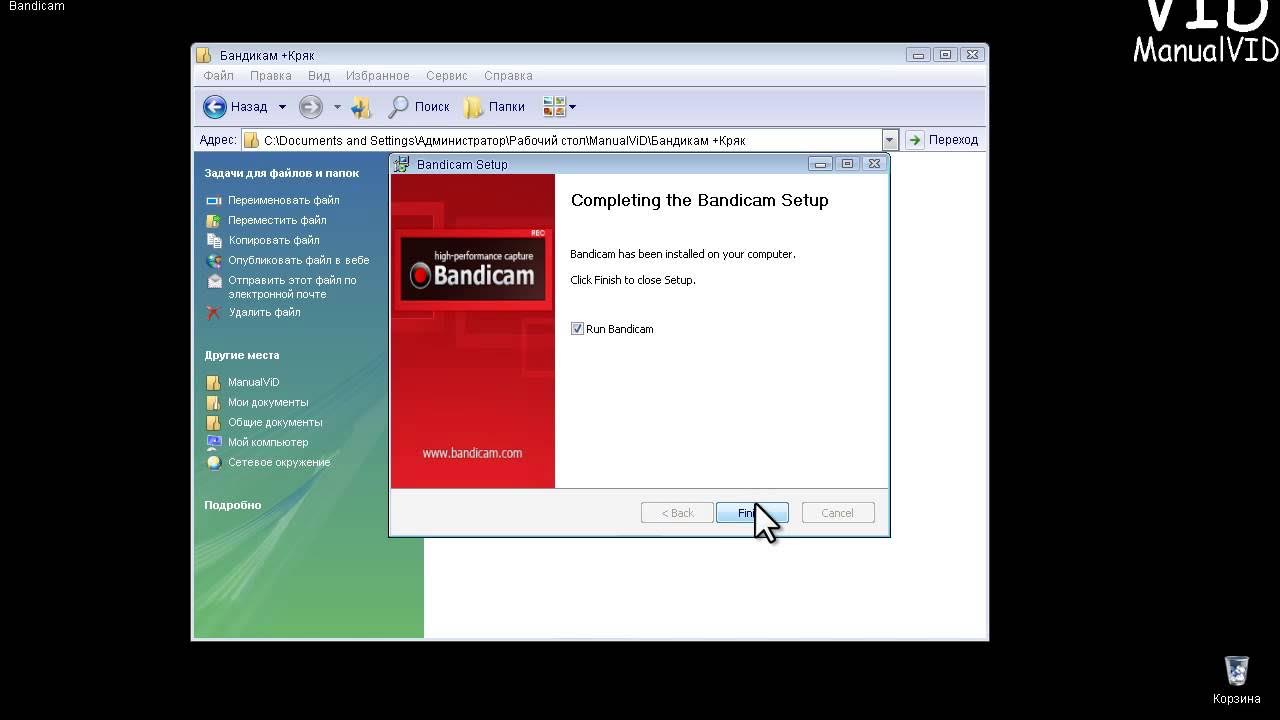The width and height of the screenshot is (1280, 720).
Task: Click the Общие документы folder icon
Action: point(213,422)
